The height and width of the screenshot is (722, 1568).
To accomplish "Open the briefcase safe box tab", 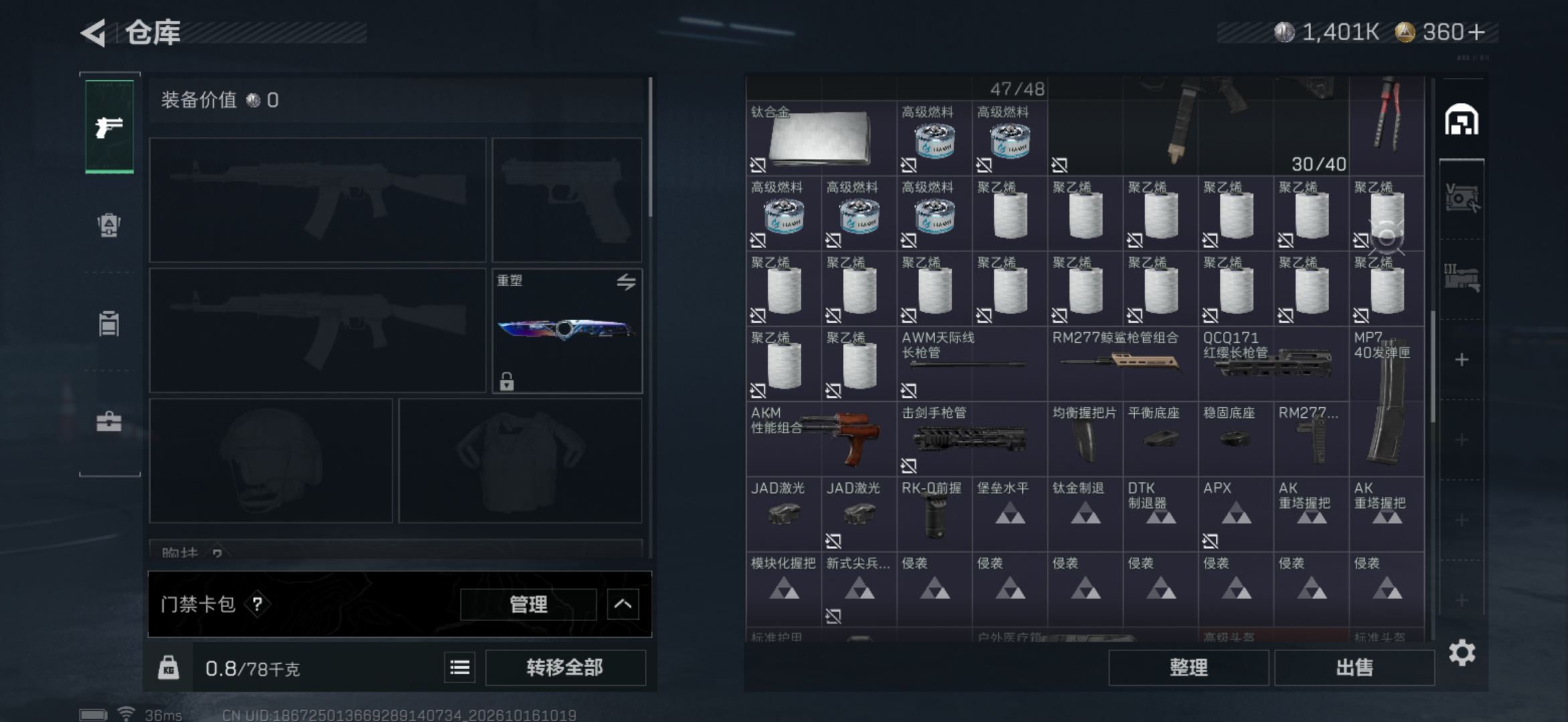I will (109, 422).
